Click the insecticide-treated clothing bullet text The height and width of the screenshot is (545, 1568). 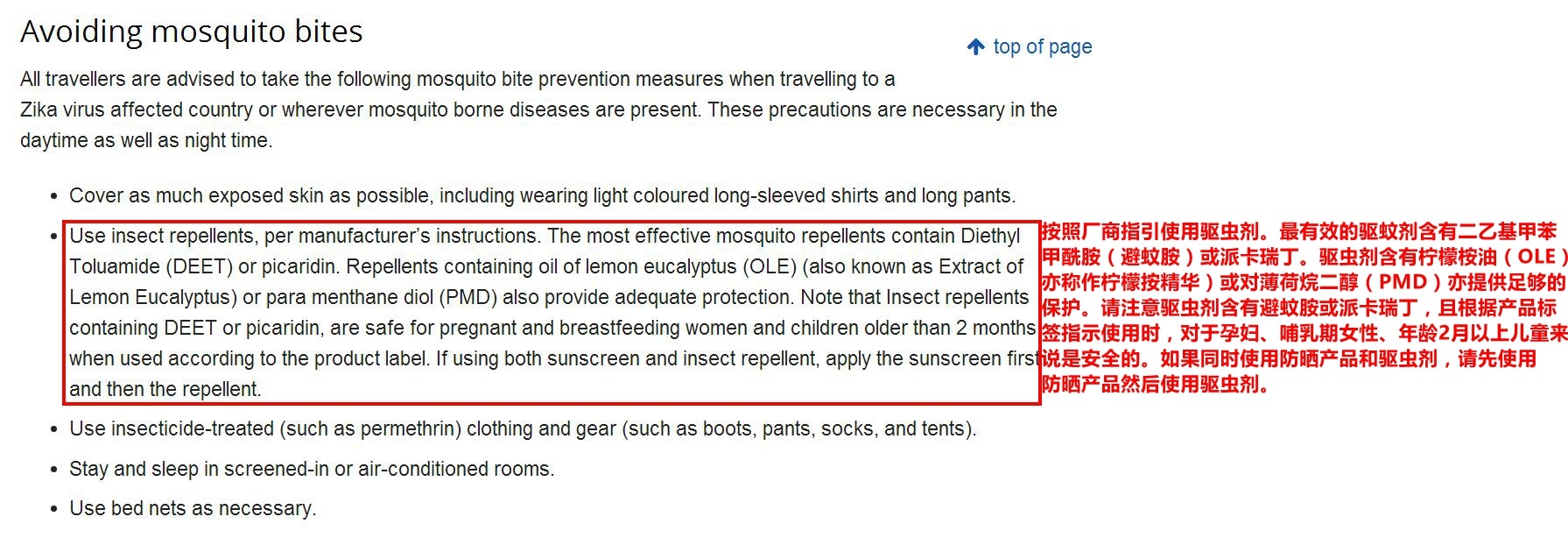tap(522, 428)
